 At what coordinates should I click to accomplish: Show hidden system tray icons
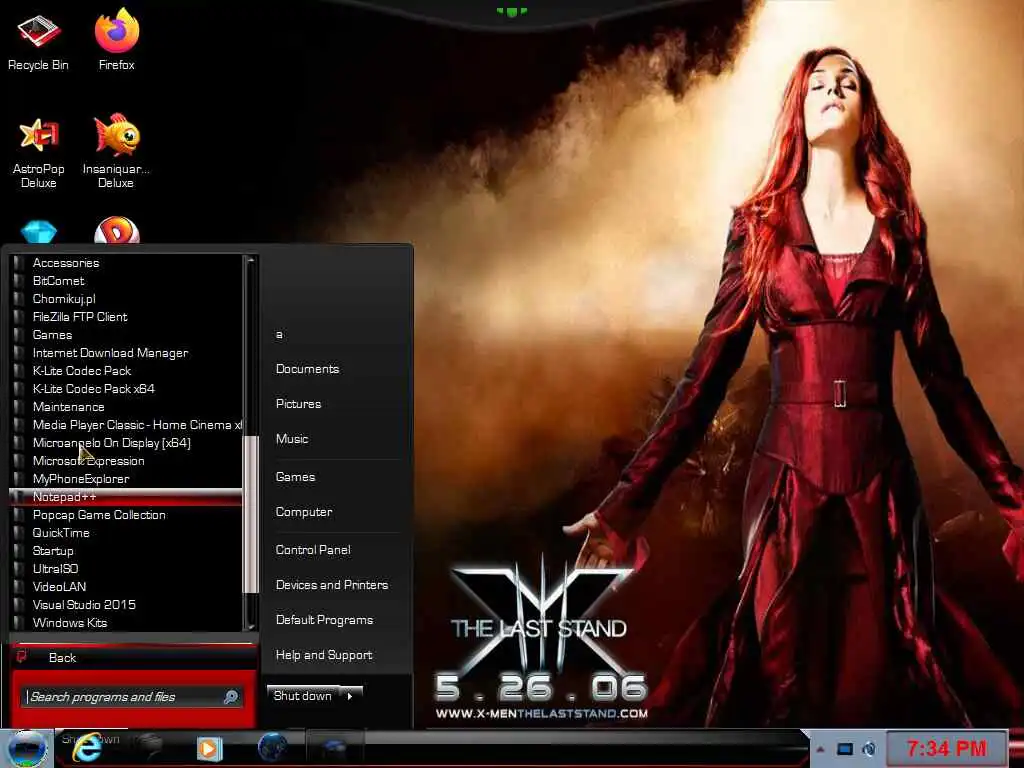tap(820, 749)
